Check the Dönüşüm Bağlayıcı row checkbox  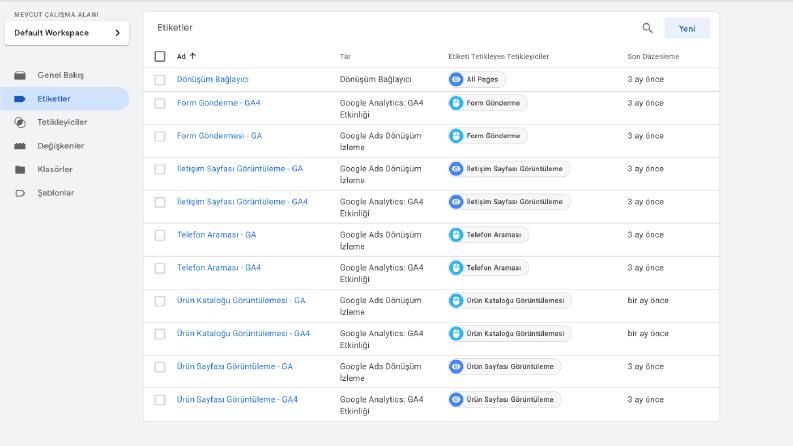(x=160, y=80)
